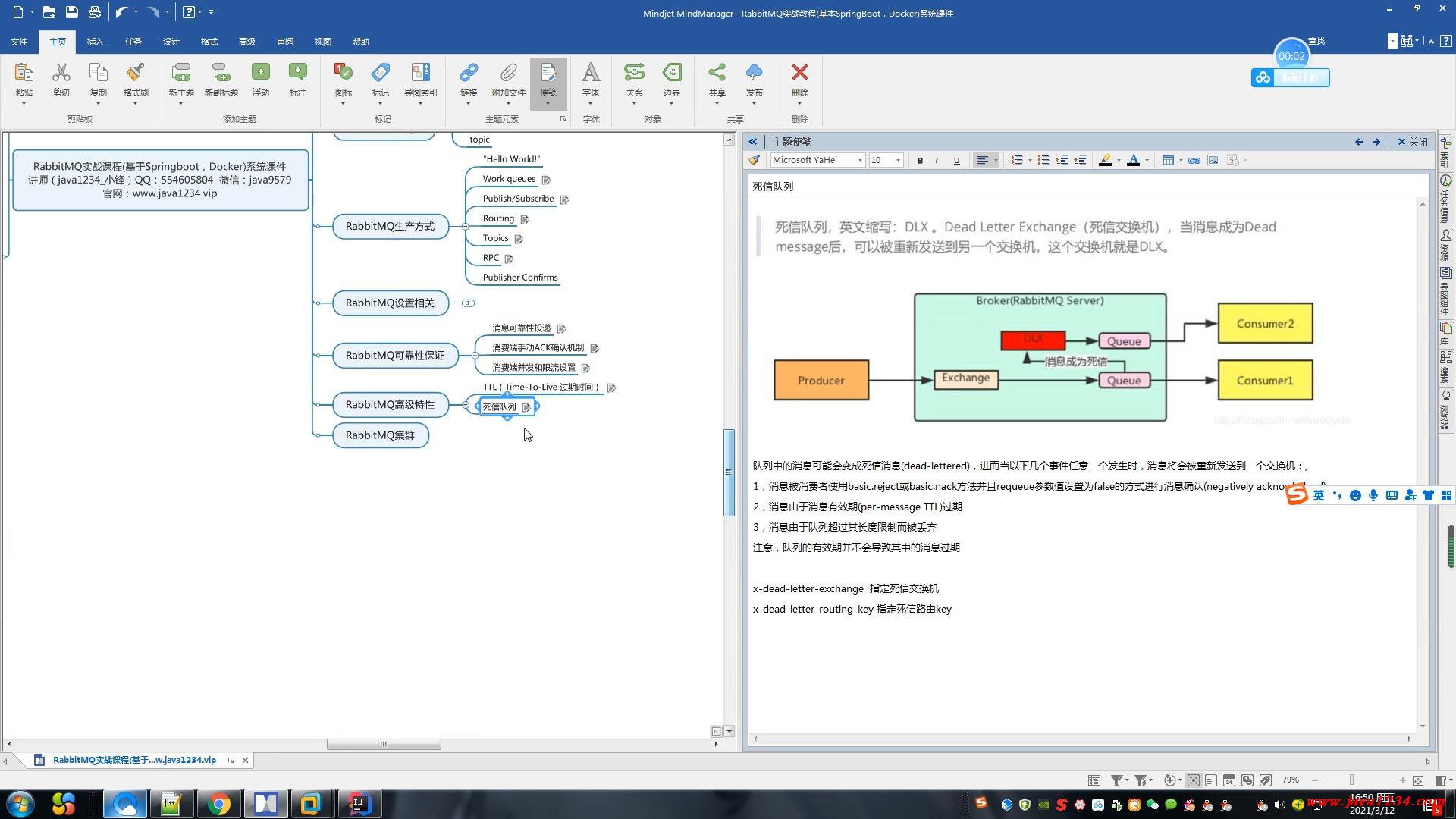
Task: Click the 发布 publish cloud icon
Action: 754,73
